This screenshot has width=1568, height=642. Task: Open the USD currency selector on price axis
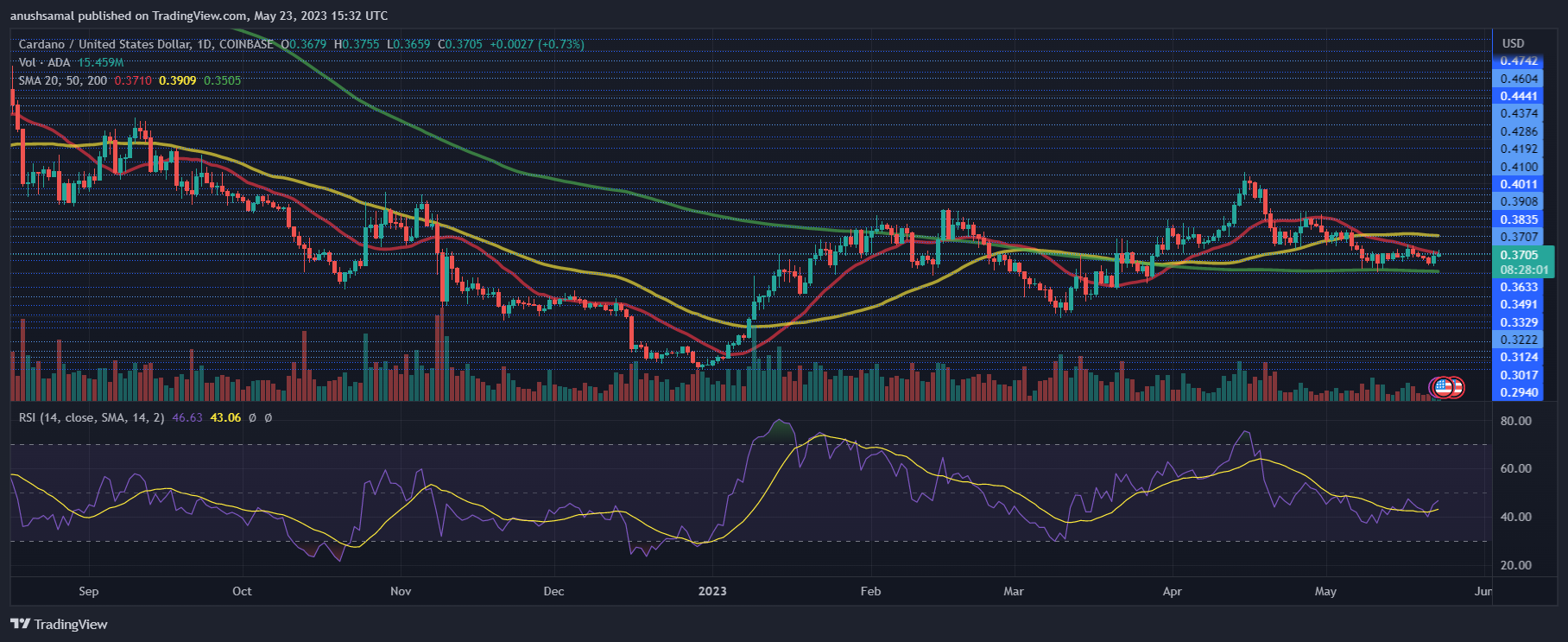click(x=1513, y=43)
